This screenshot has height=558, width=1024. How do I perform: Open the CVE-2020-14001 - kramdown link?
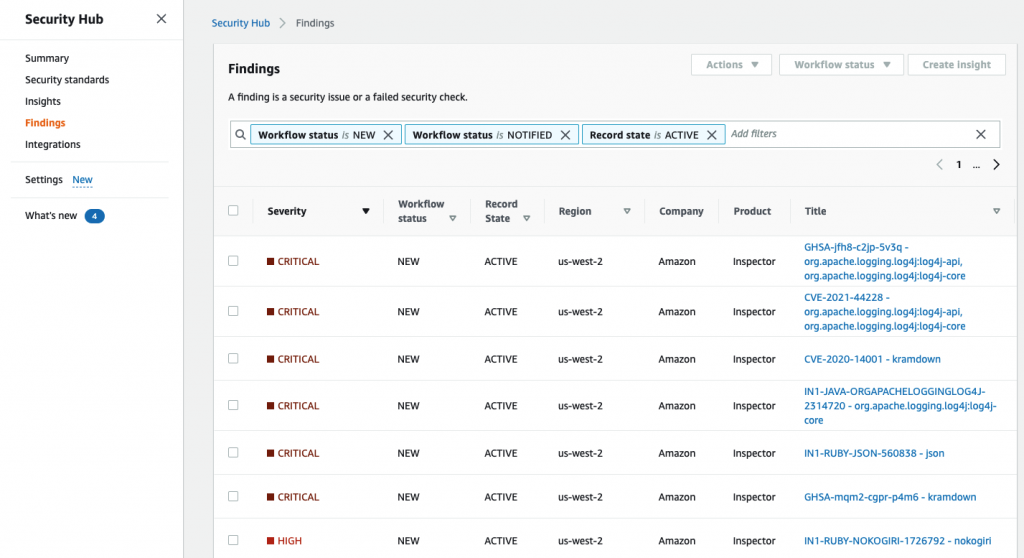pyautogui.click(x=872, y=359)
